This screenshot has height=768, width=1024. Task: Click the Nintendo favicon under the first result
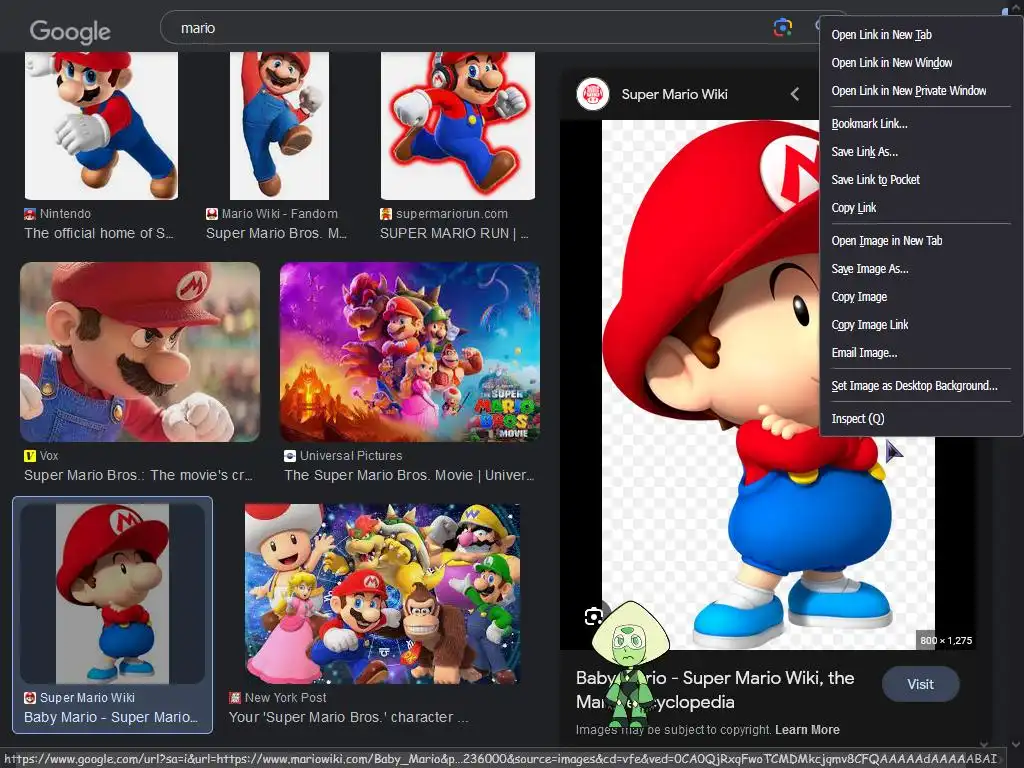[29, 214]
